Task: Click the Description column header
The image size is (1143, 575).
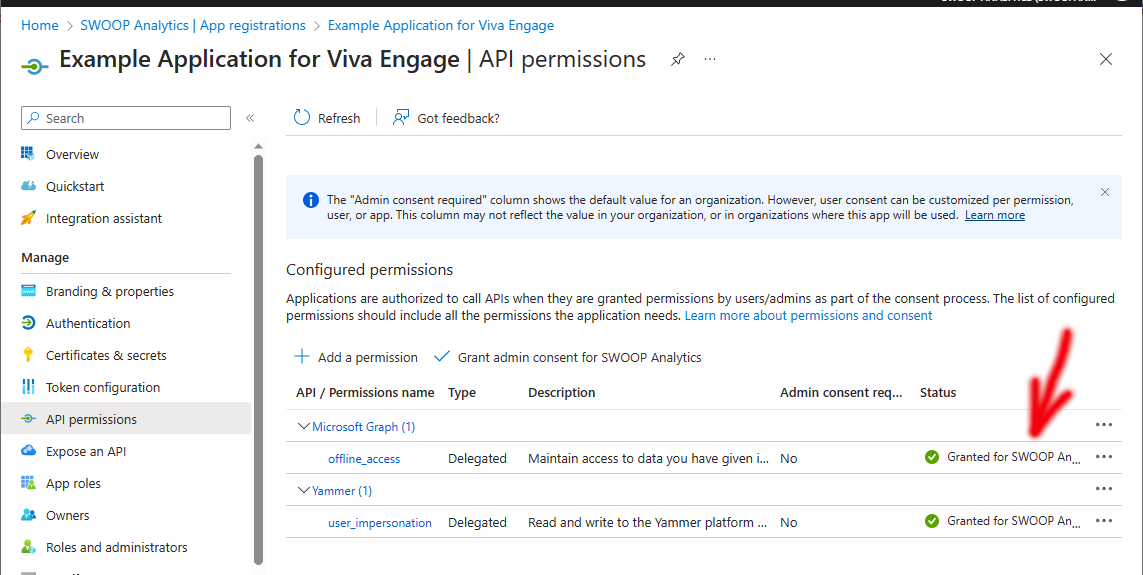Action: point(562,393)
